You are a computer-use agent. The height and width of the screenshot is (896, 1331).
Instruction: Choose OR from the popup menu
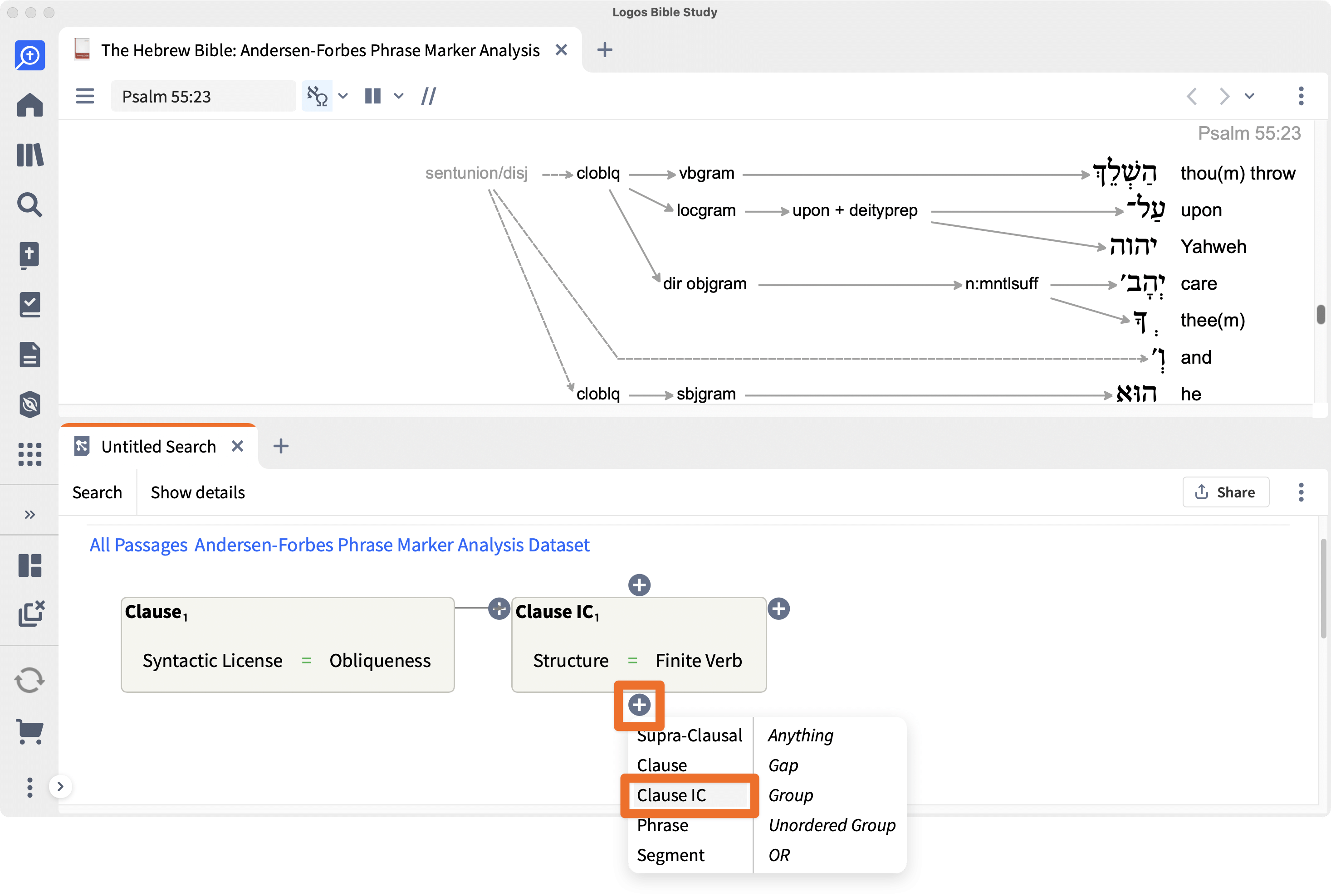point(779,856)
